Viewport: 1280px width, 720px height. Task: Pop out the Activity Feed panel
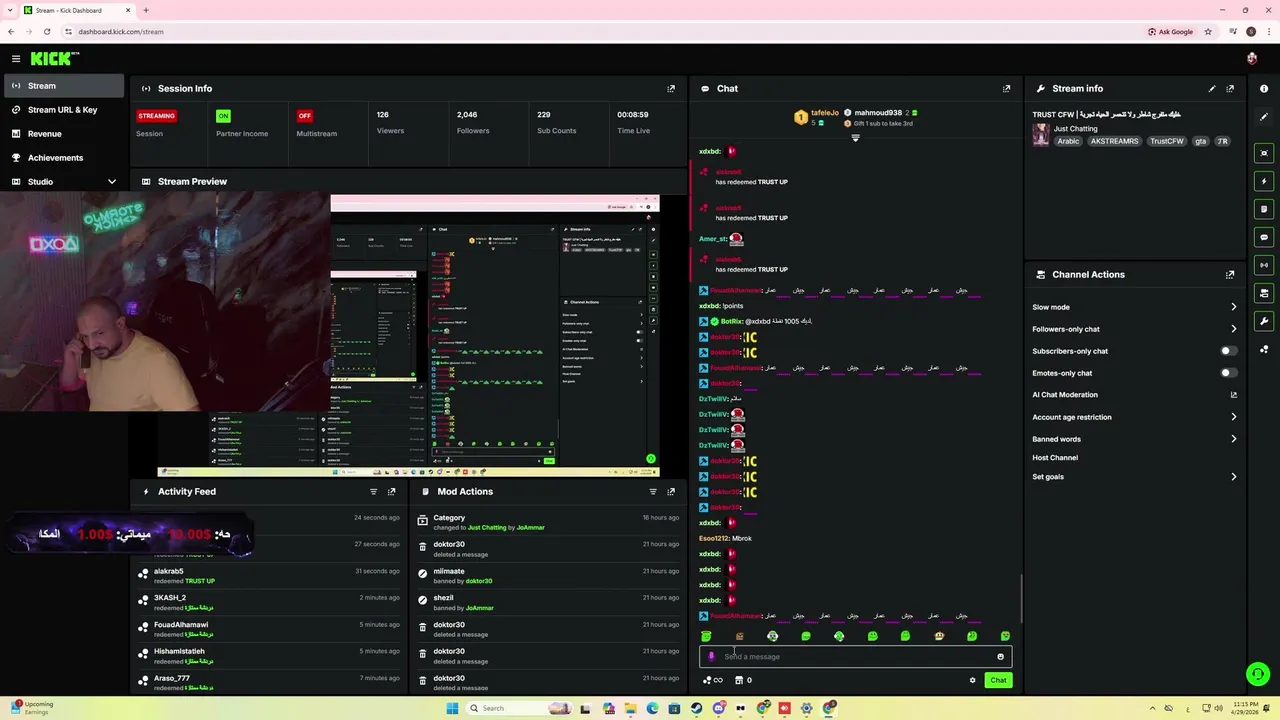pos(392,491)
